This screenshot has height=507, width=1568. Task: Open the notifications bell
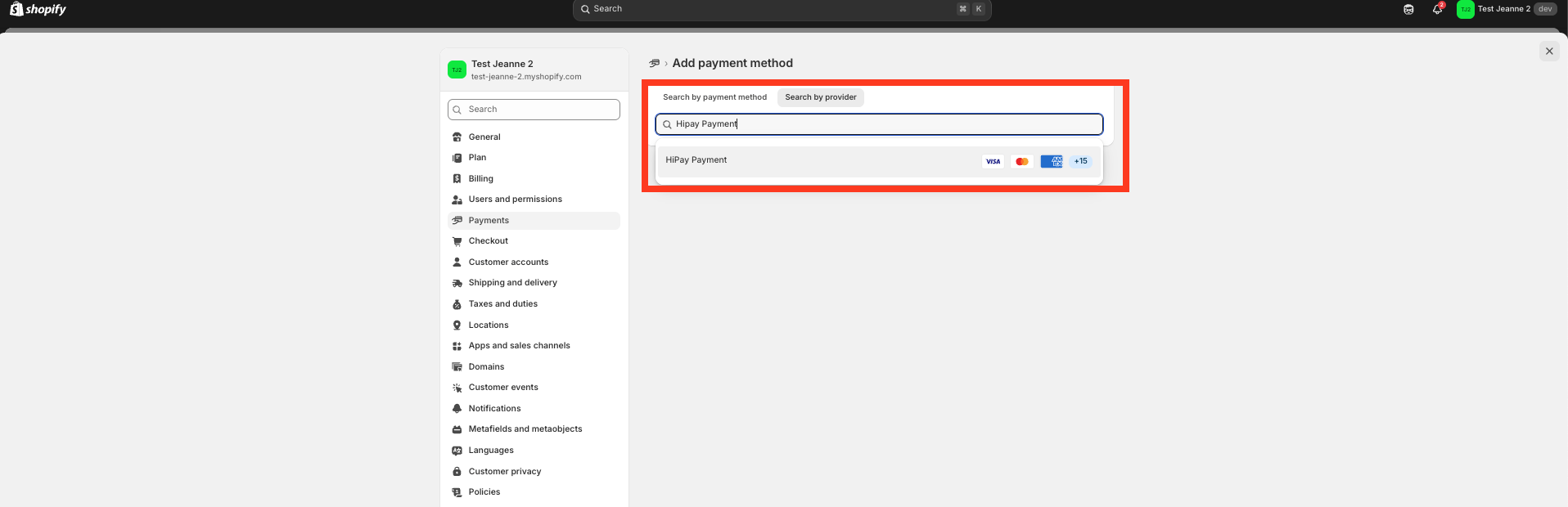coord(1437,9)
